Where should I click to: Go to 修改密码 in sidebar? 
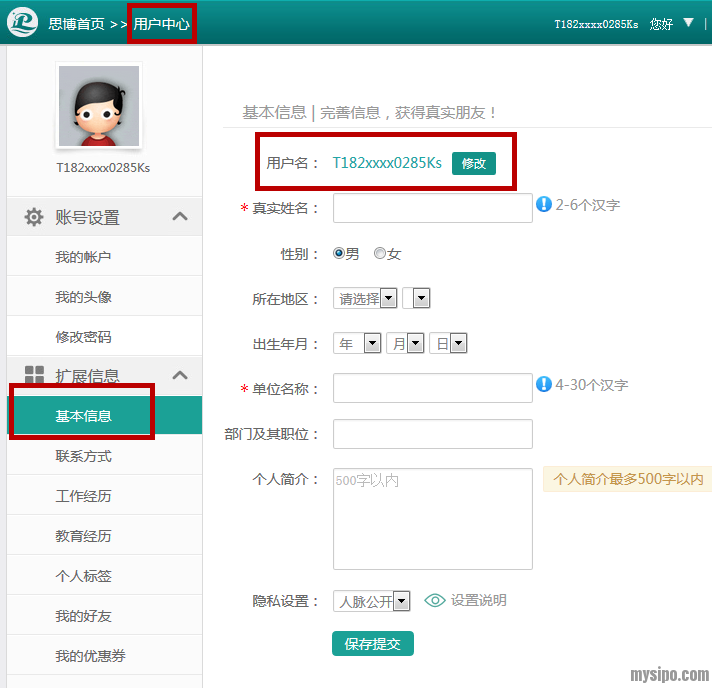coord(84,337)
